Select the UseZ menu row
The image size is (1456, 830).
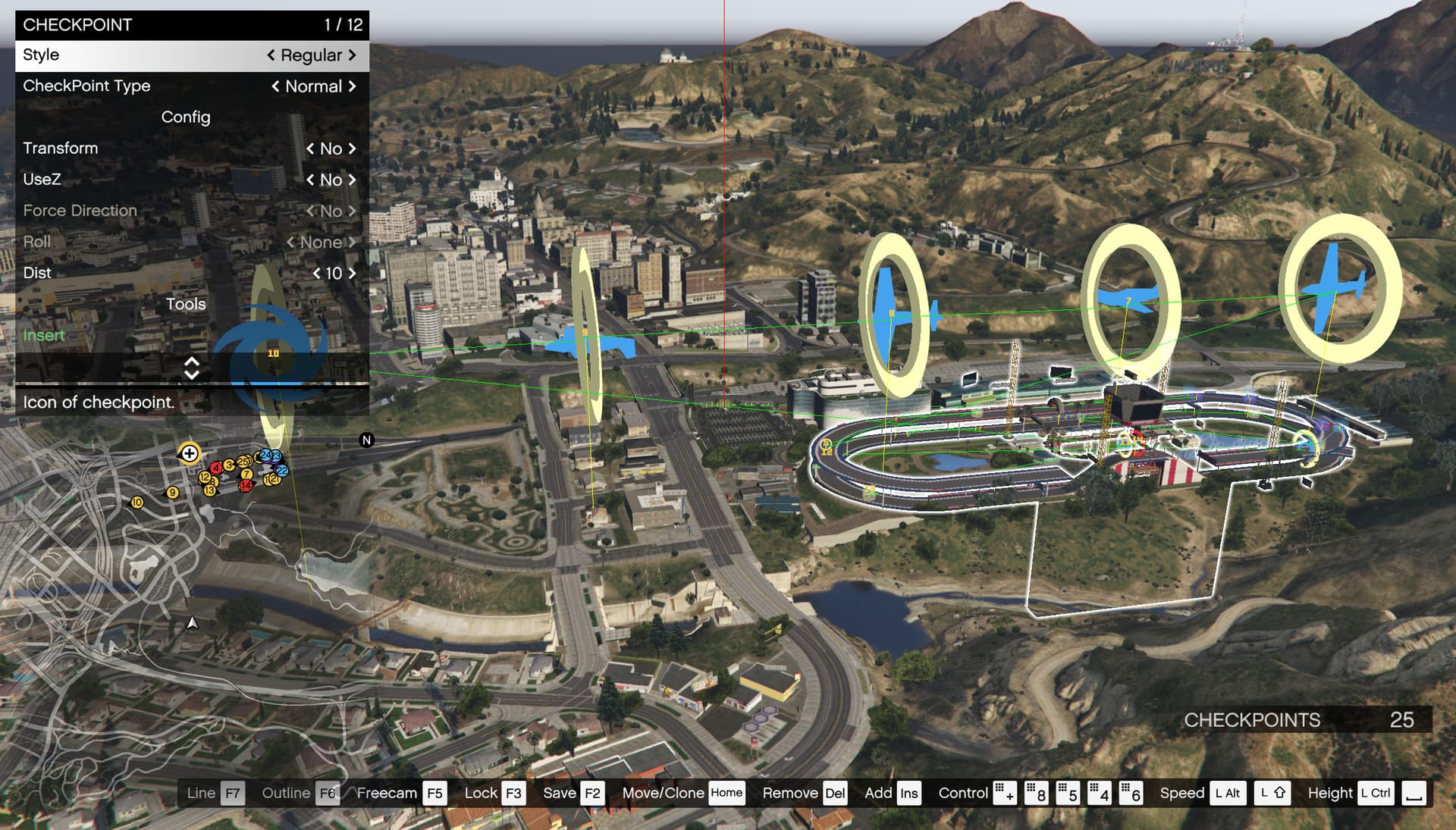pyautogui.click(x=192, y=180)
